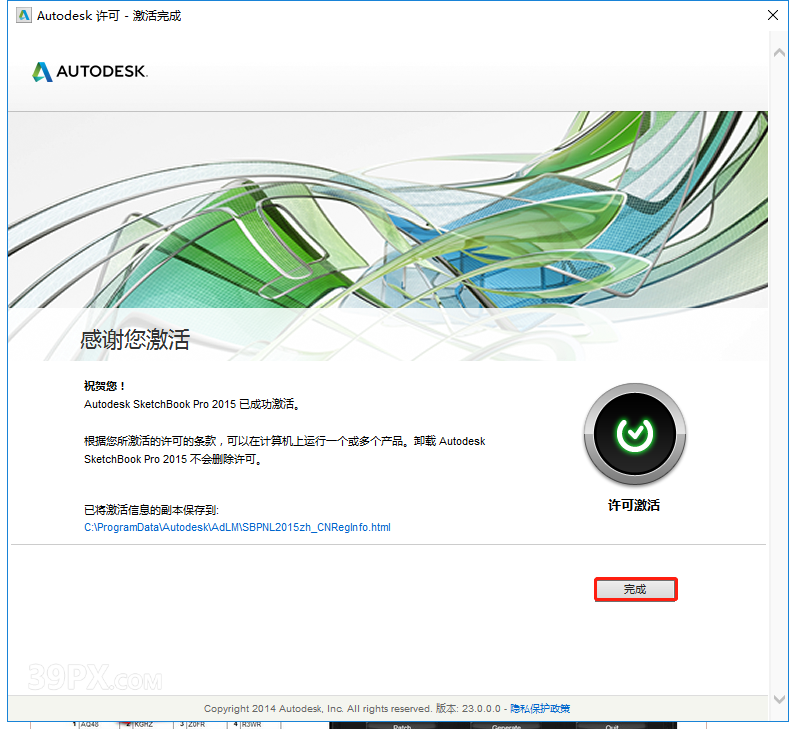Click the 祝贺您！ congratulation text
796x729 pixels.
[104, 386]
